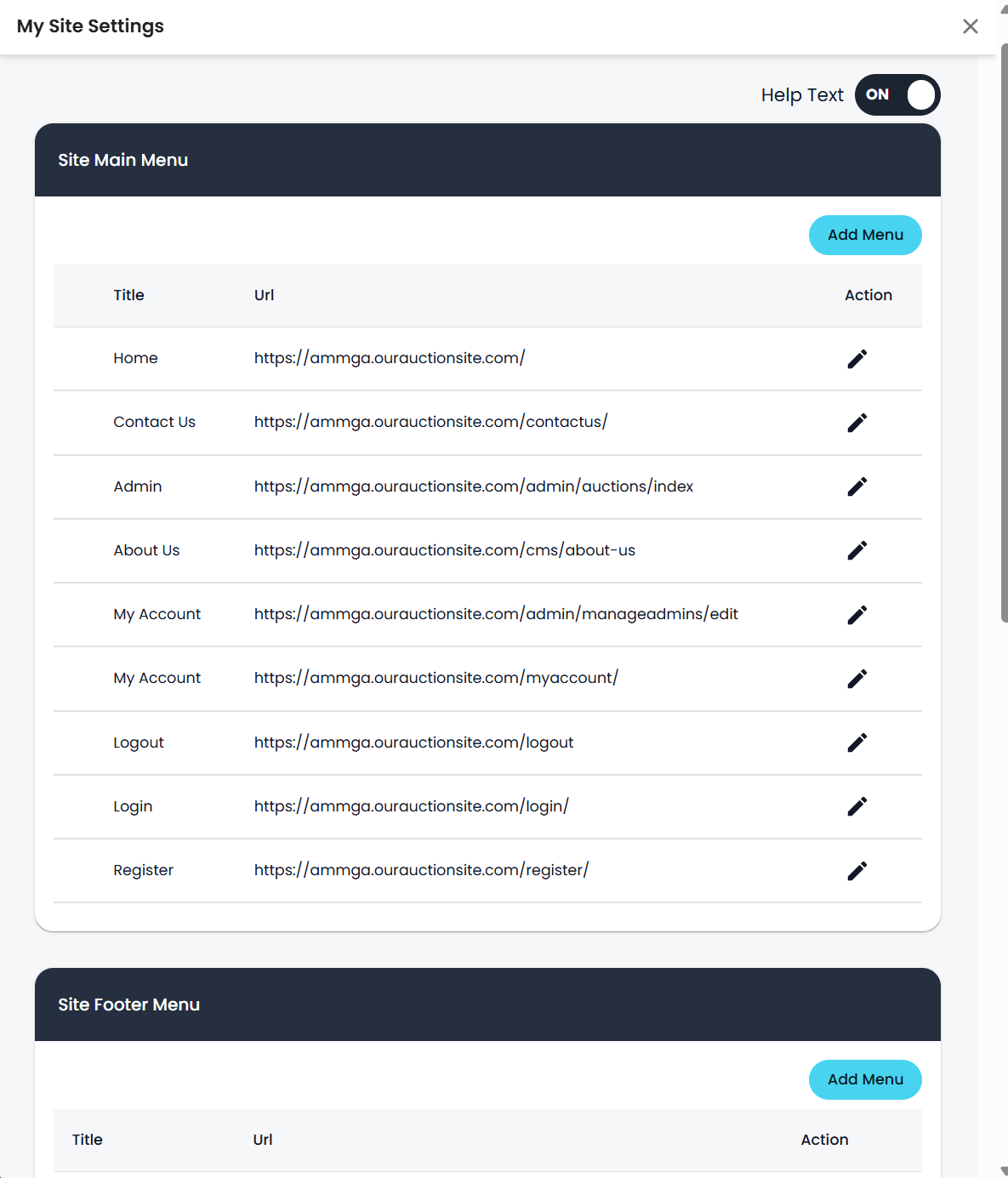The width and height of the screenshot is (1008, 1178).
Task: Click the scrollbar down arrow
Action: click(1004, 1170)
